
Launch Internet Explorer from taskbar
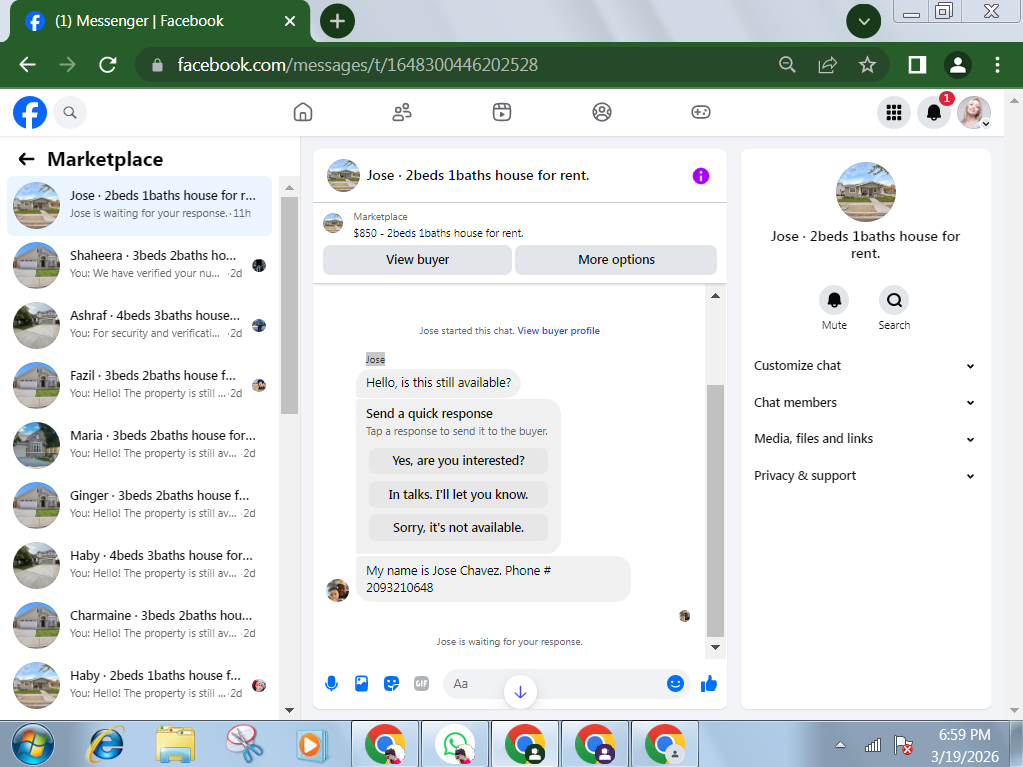106,745
